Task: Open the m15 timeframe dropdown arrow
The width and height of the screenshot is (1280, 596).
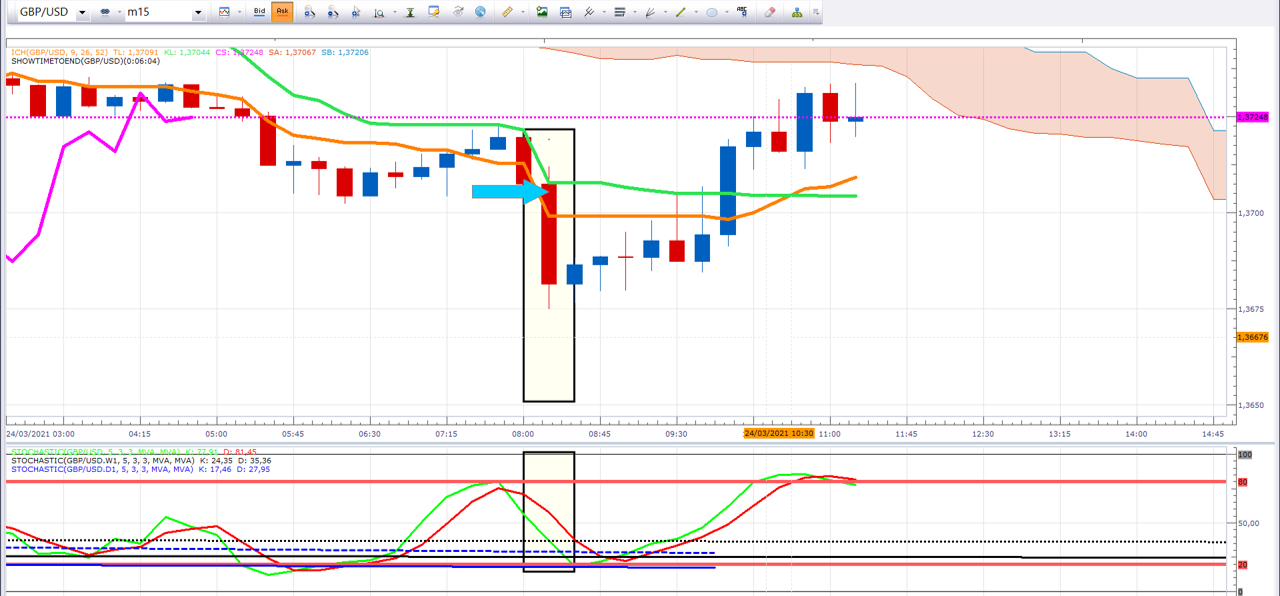Action: point(198,13)
